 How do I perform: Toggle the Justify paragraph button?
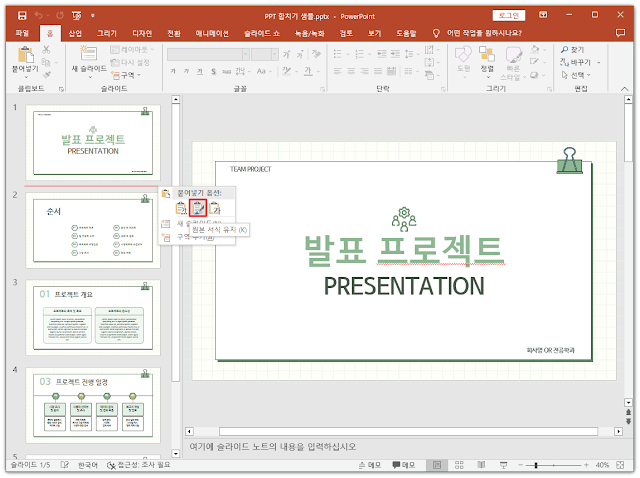[378, 71]
